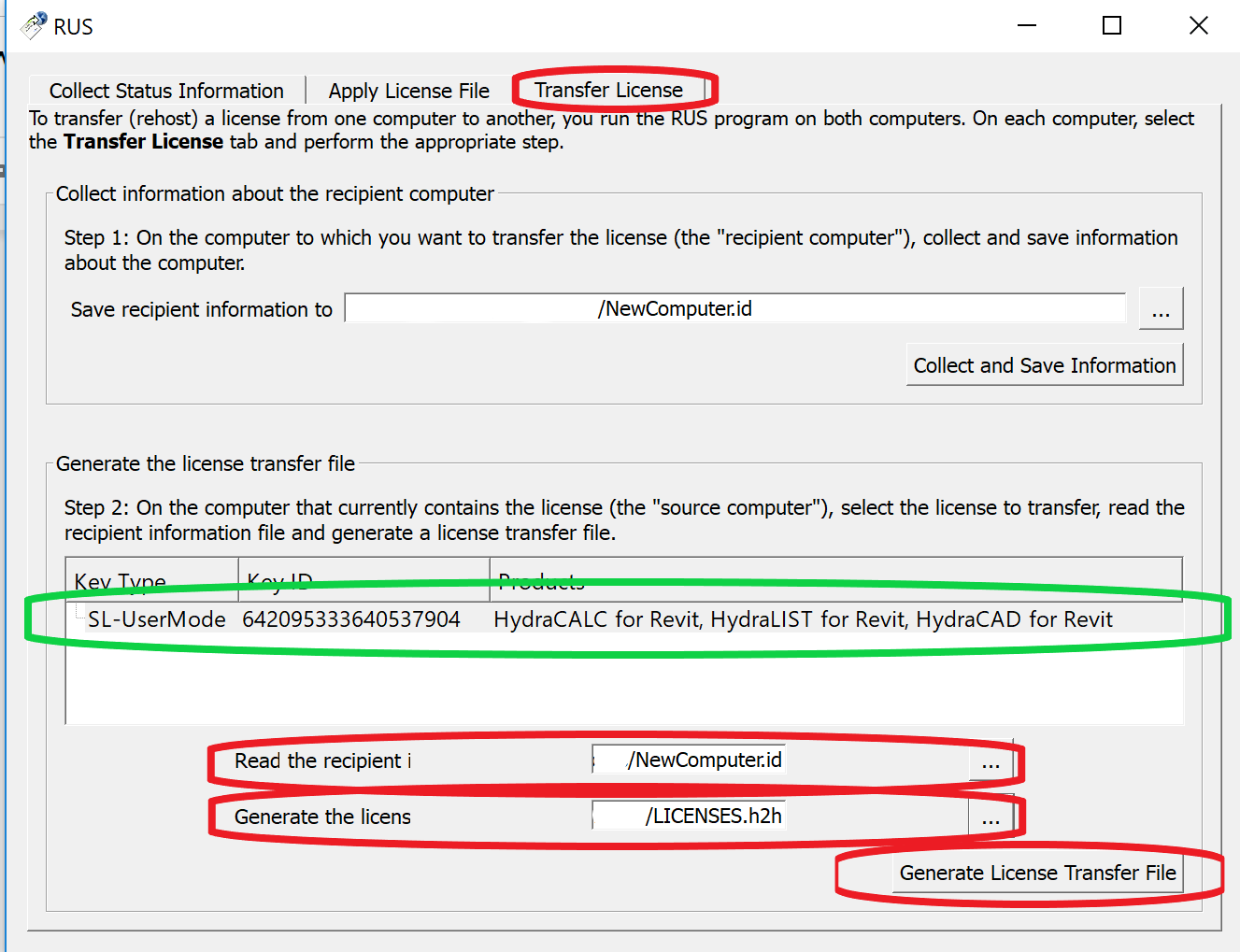The width and height of the screenshot is (1240, 952).
Task: Close the RUS window
Action: coord(1198,25)
